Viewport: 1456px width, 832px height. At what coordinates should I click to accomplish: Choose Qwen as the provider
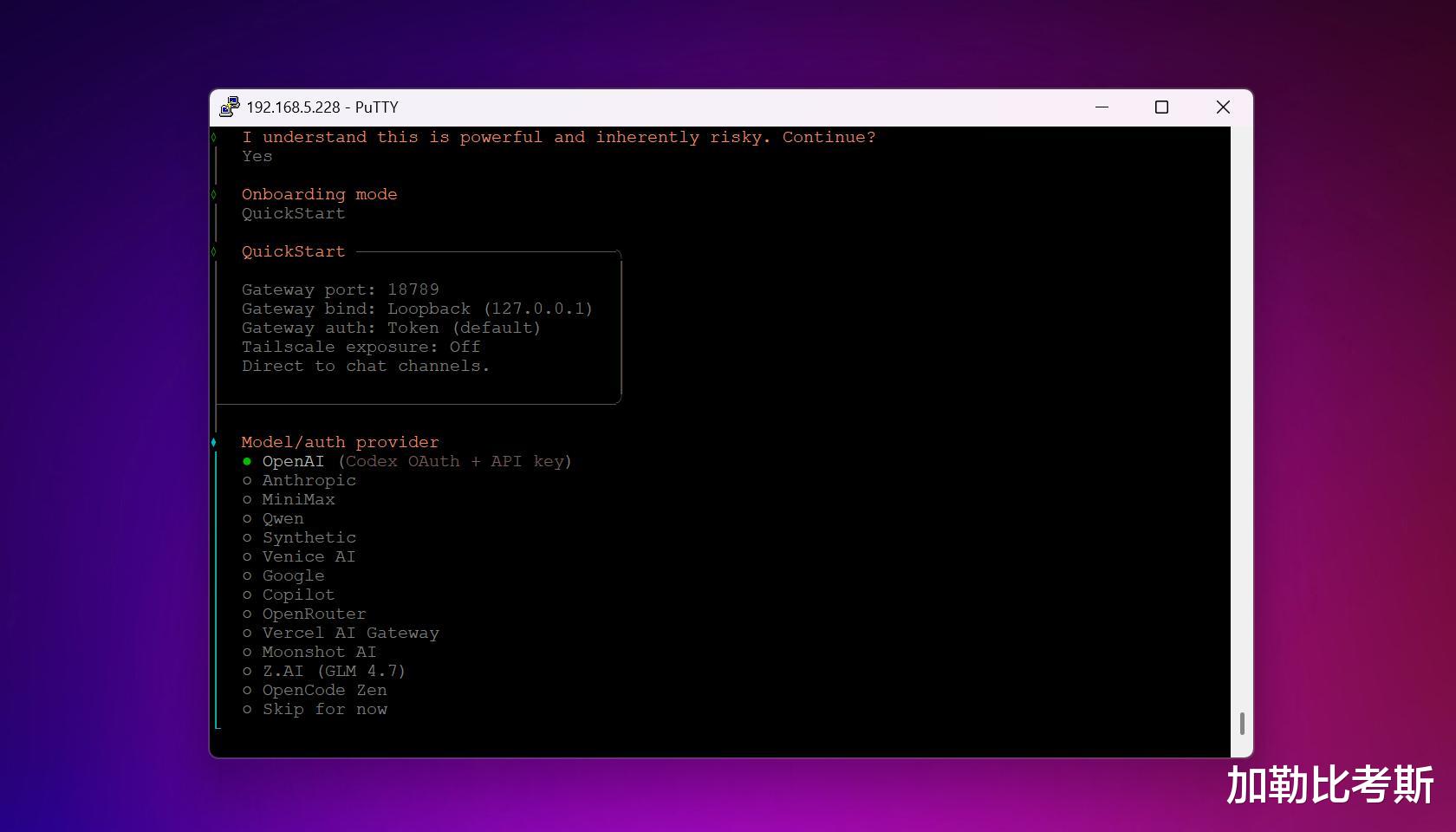coord(273,518)
